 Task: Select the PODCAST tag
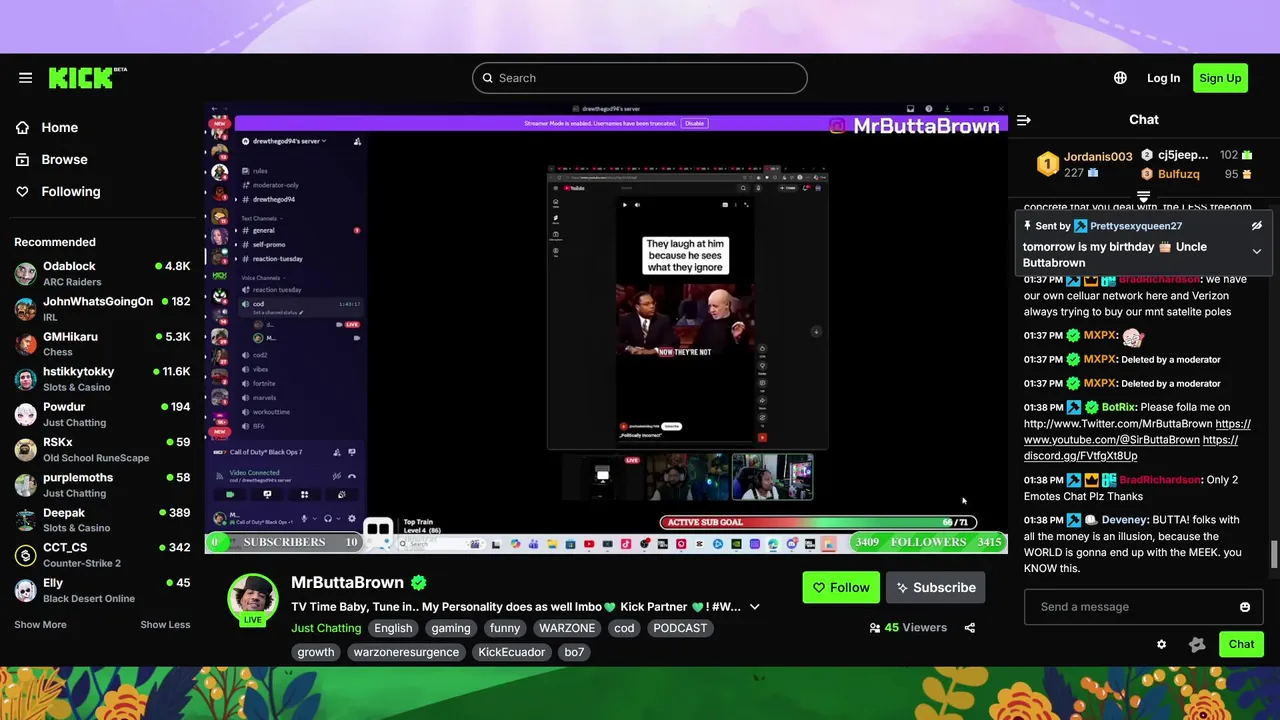[x=680, y=628]
